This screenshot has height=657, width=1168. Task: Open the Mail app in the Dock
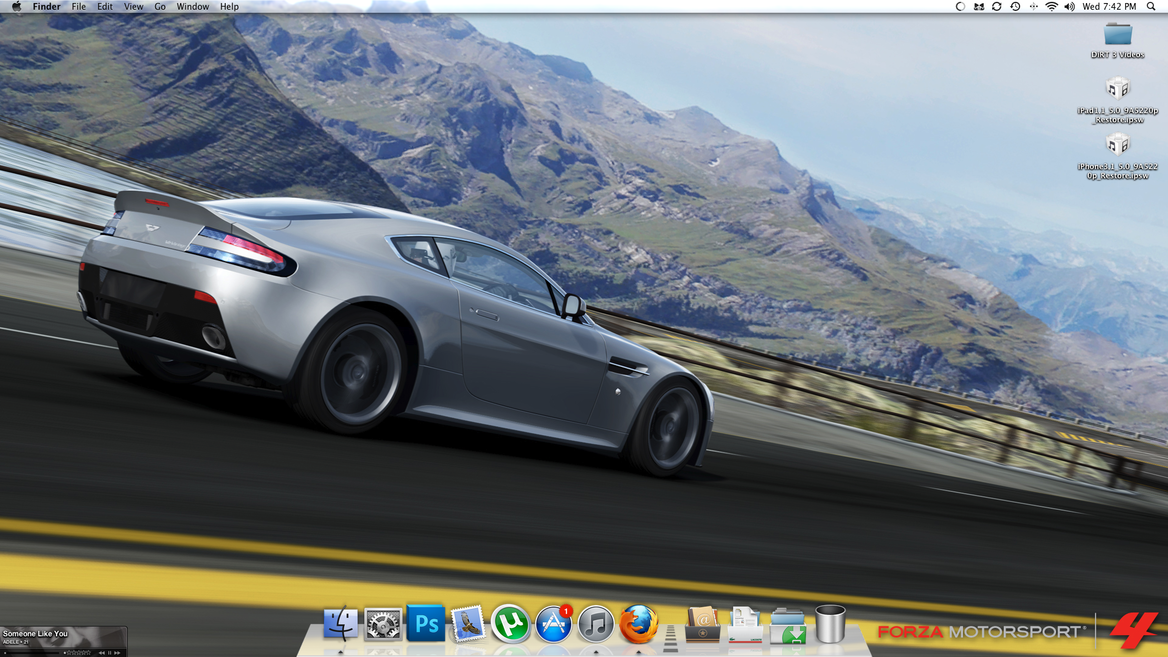(468, 624)
